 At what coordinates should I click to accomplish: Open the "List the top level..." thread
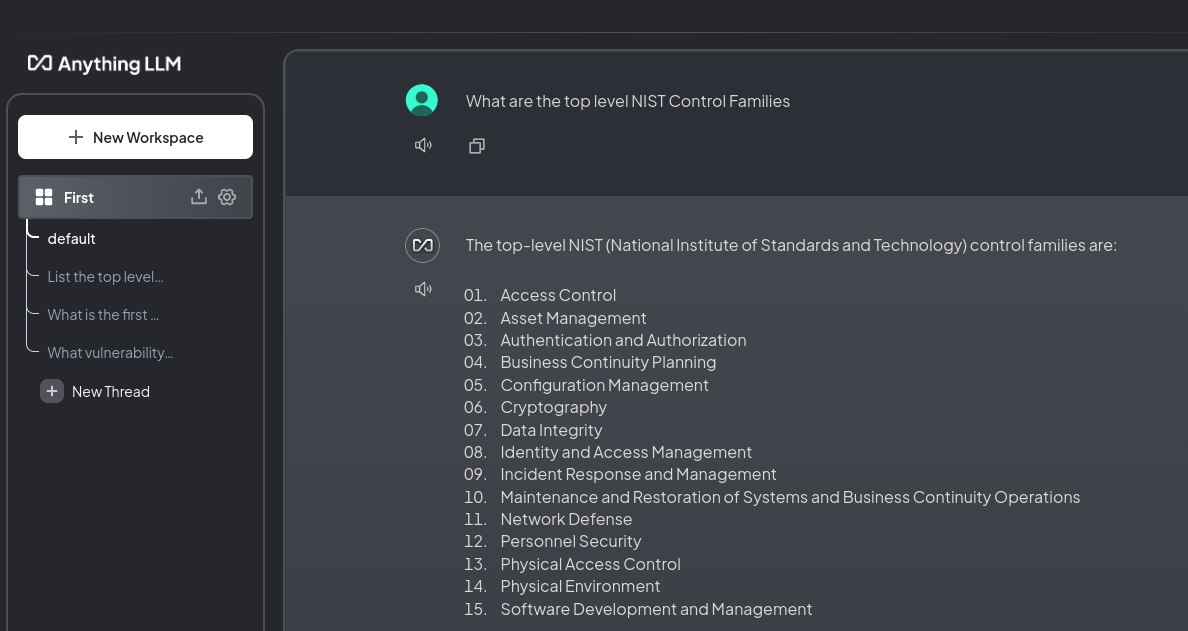point(105,277)
